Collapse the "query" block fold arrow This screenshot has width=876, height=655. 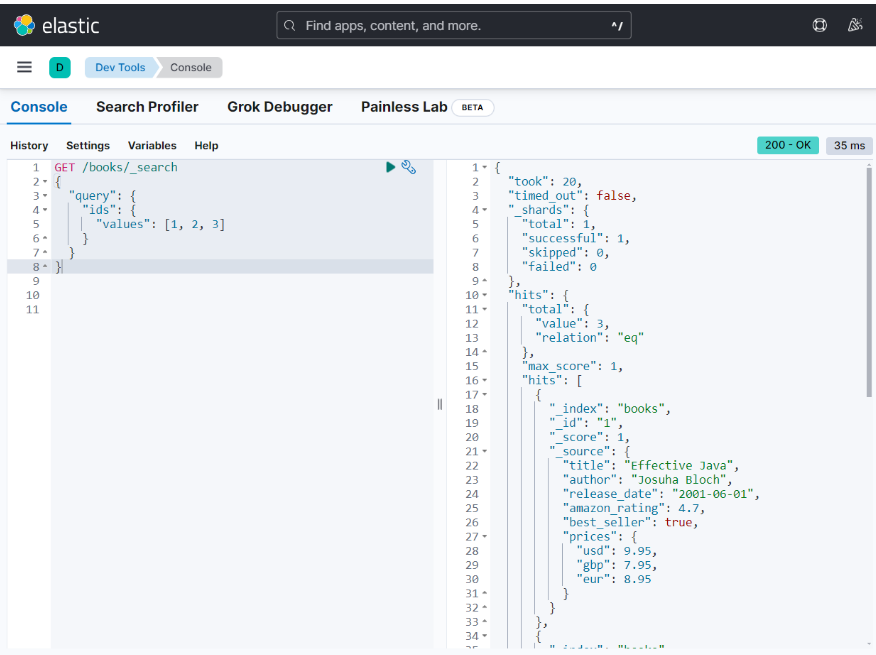point(45,196)
